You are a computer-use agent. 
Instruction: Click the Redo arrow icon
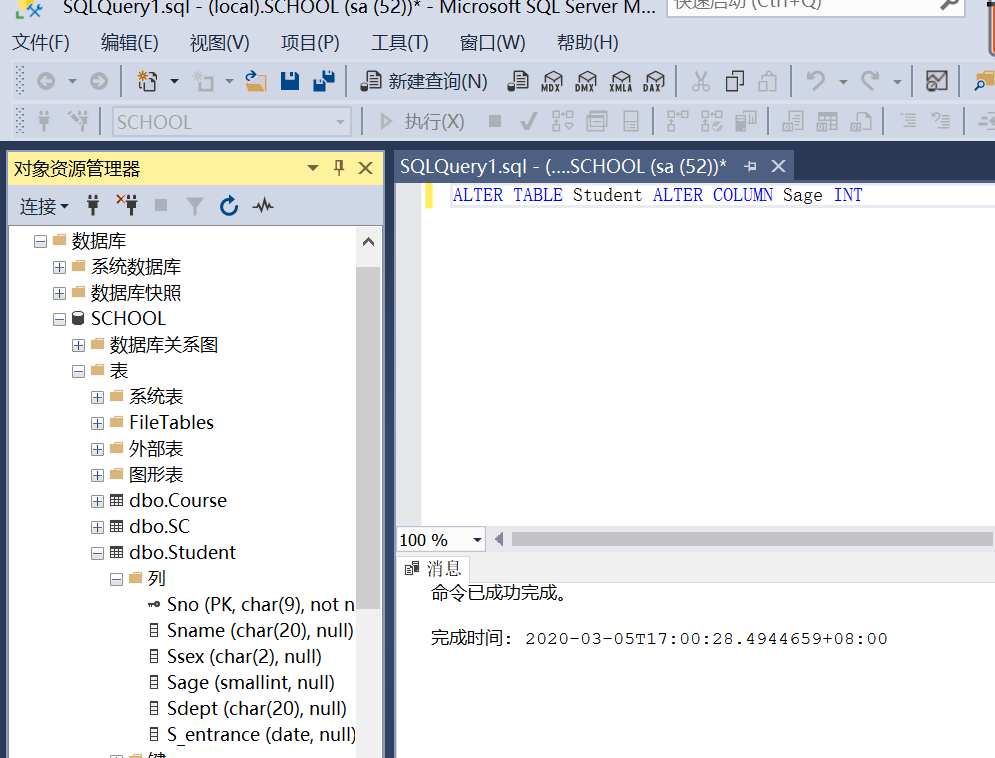[x=870, y=81]
